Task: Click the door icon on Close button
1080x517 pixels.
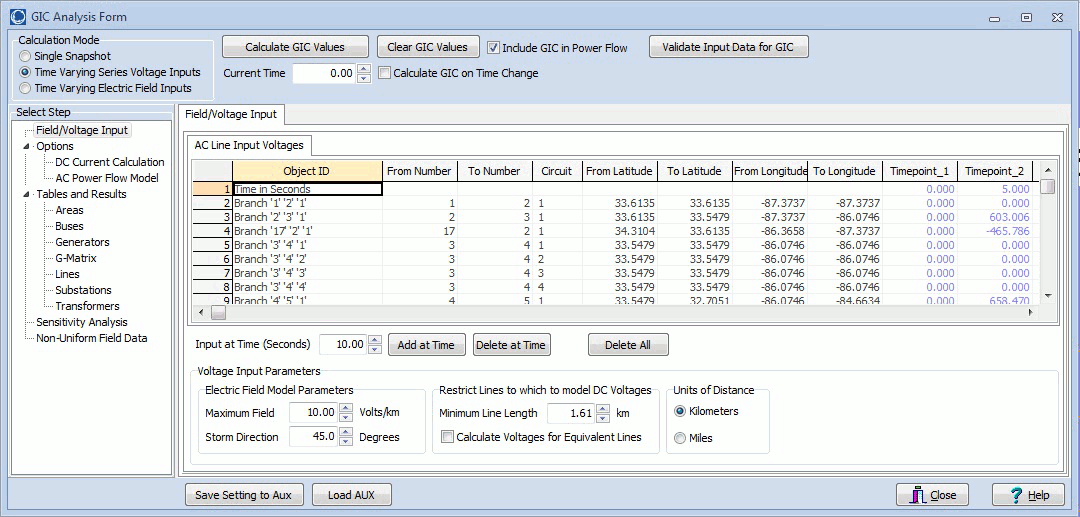Action: point(918,495)
